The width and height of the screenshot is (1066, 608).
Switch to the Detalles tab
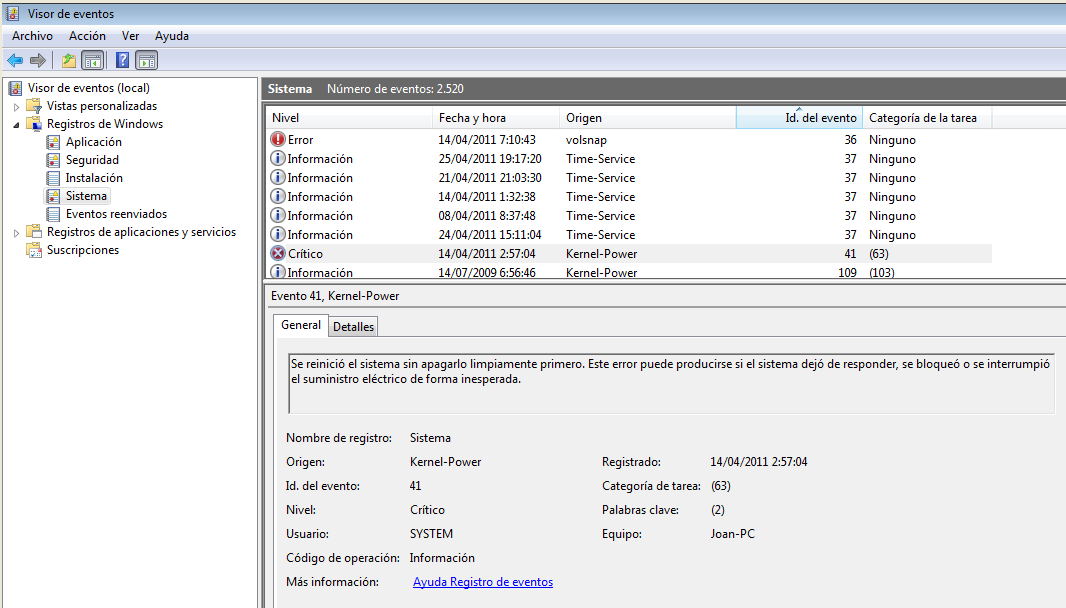pyautogui.click(x=353, y=327)
